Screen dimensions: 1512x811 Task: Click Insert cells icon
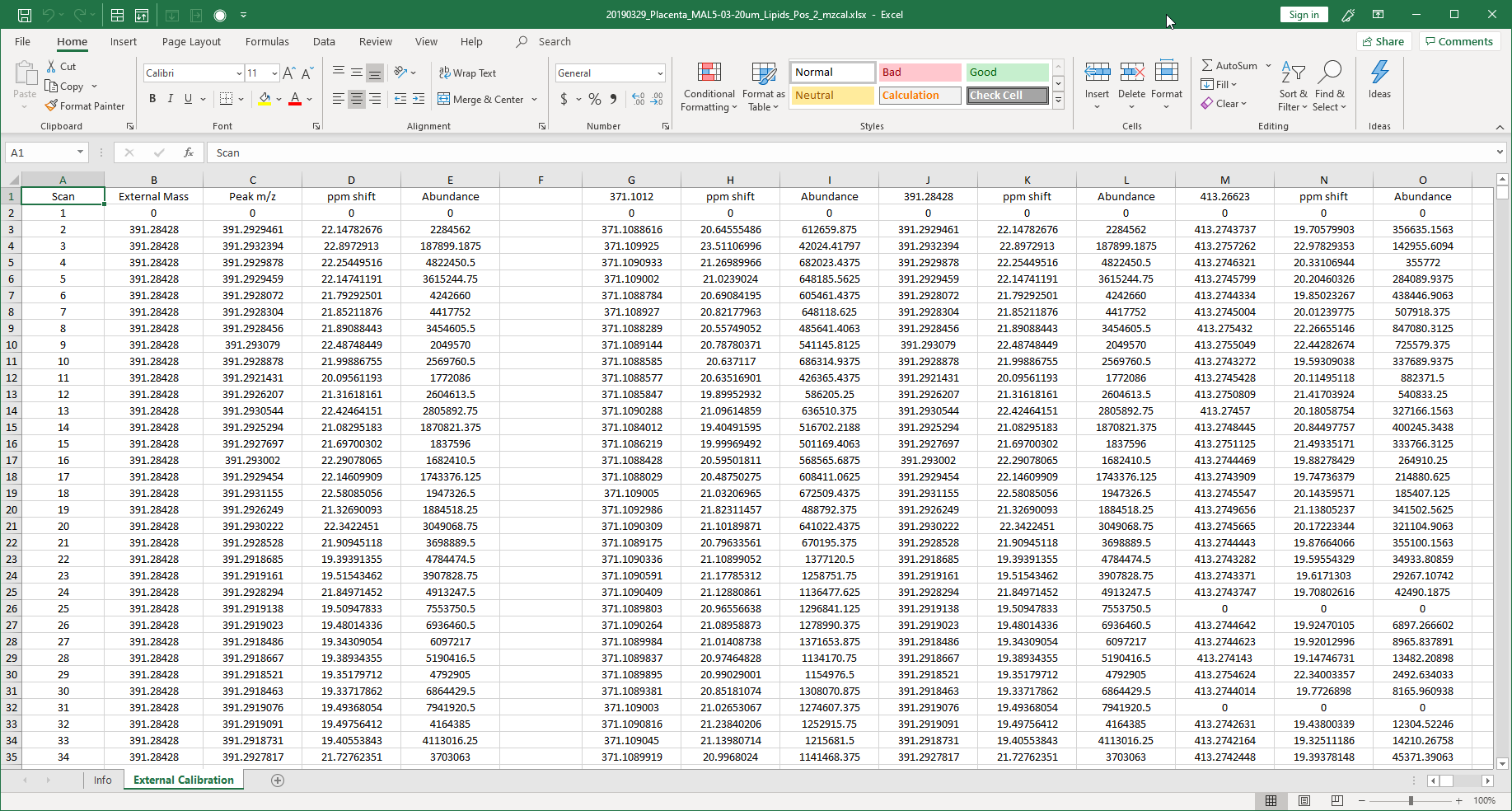click(1097, 73)
